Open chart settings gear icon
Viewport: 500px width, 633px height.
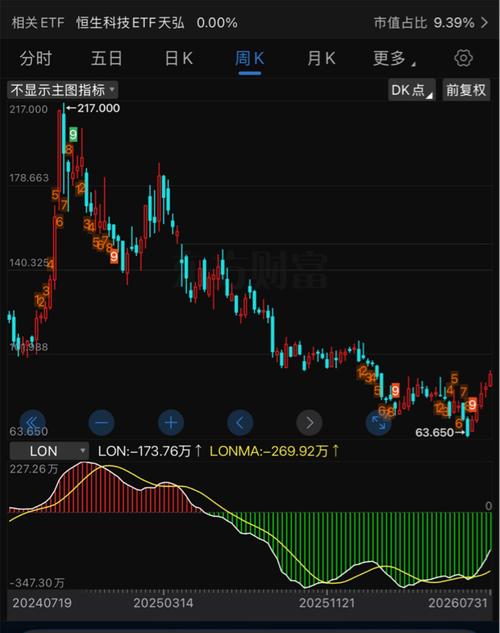coord(463,58)
